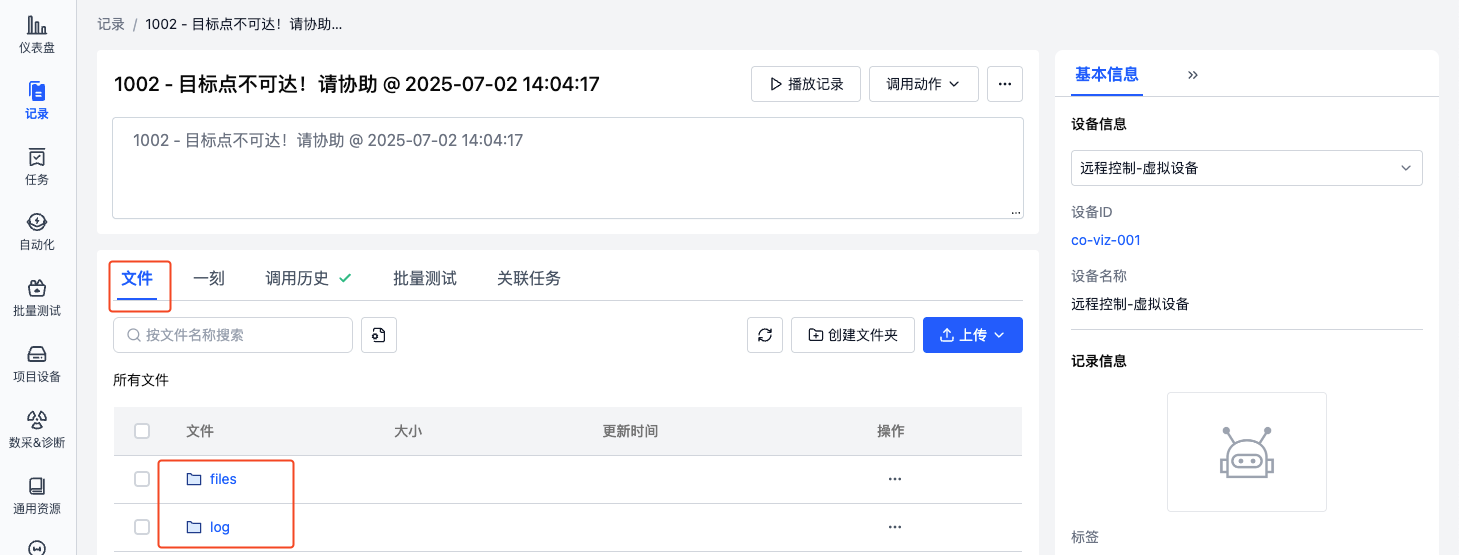Image resolution: width=1459 pixels, height=555 pixels.
Task: Open the action menu for files row
Action: [x=895, y=479]
